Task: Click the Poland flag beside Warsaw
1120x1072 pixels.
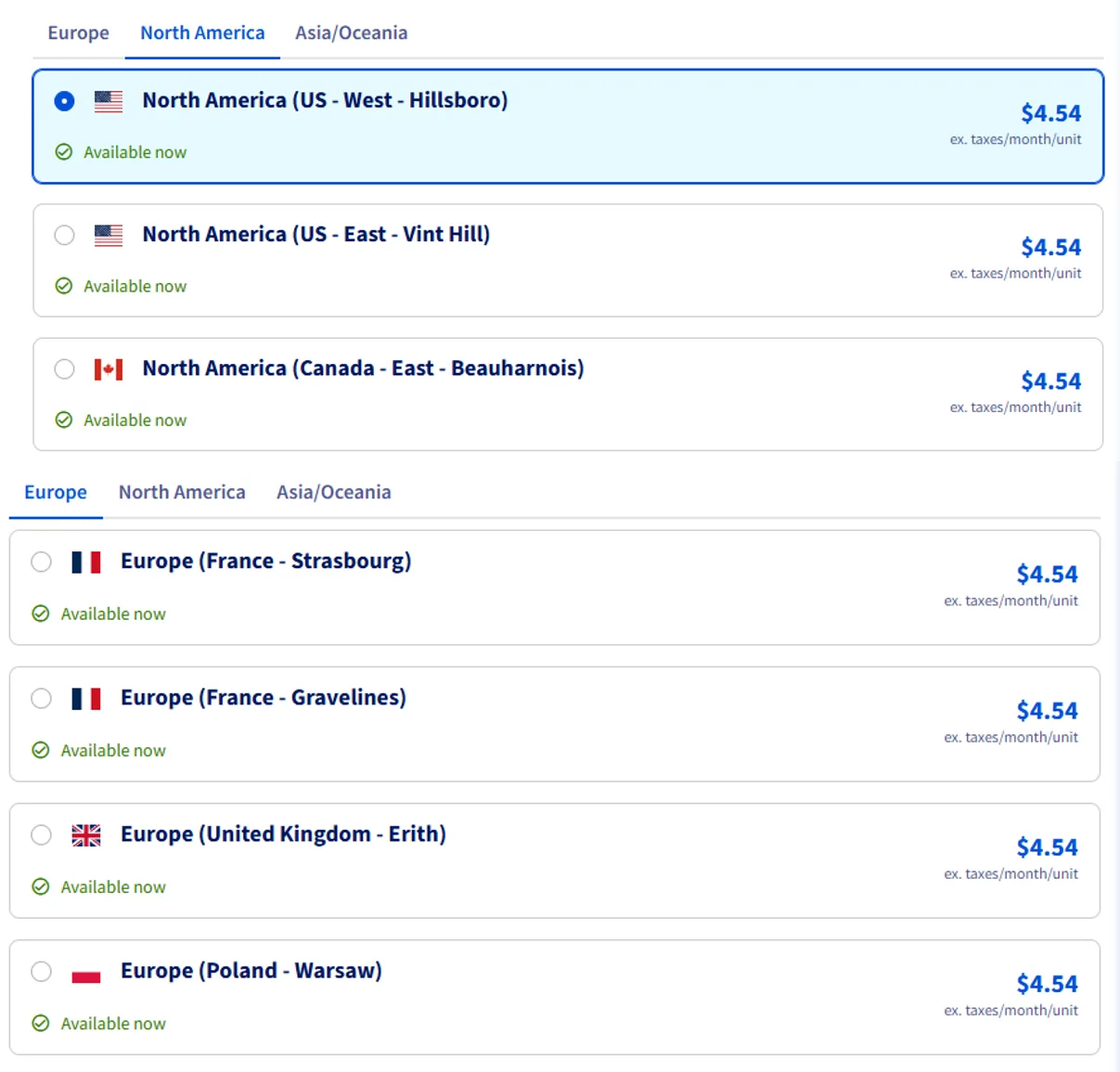Action: 86,972
